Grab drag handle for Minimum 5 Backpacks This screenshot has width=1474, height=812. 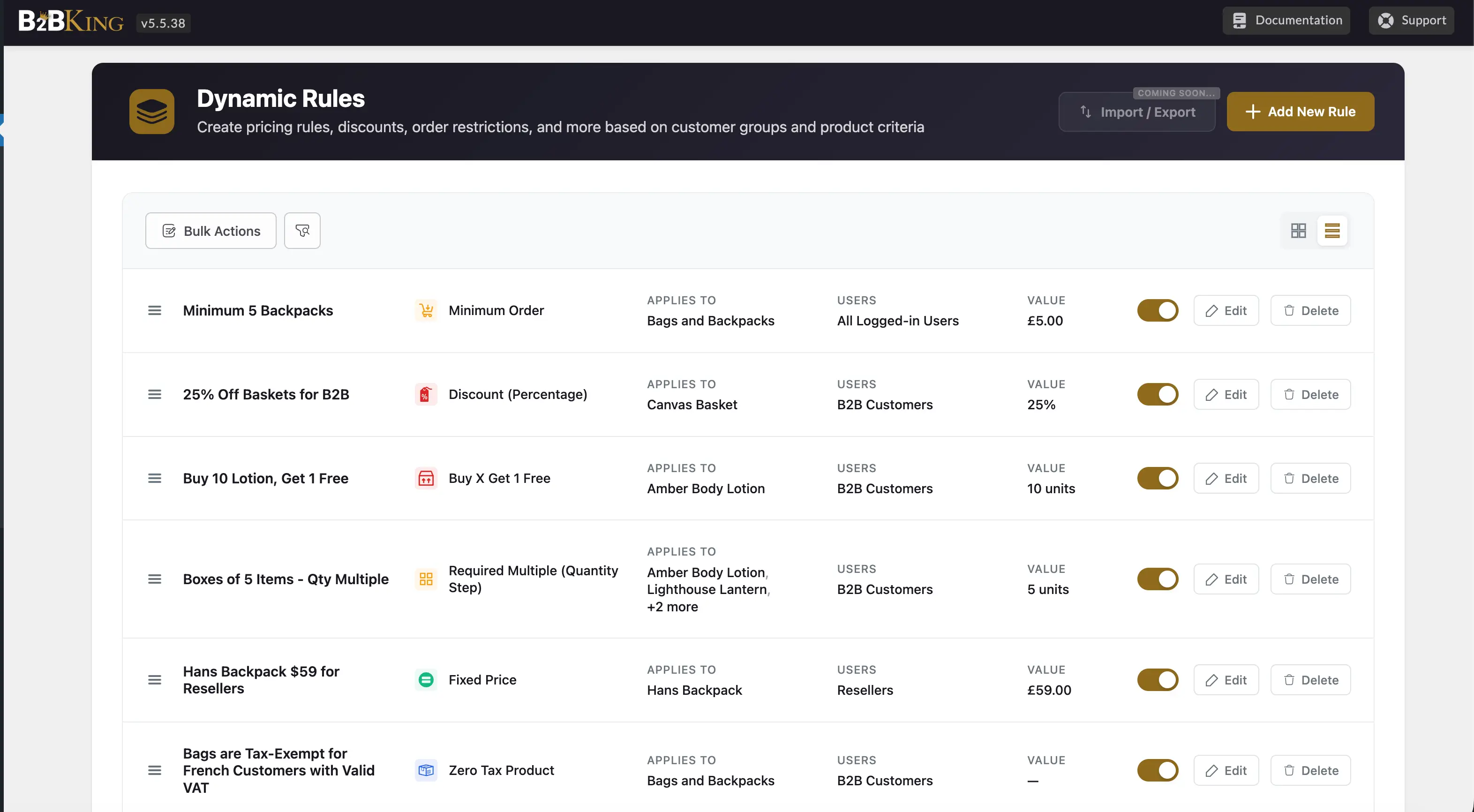(x=155, y=311)
